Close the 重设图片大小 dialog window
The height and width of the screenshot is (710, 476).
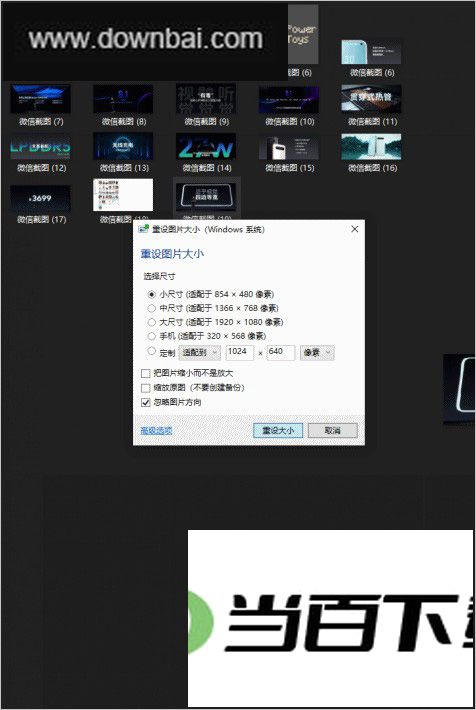355,229
